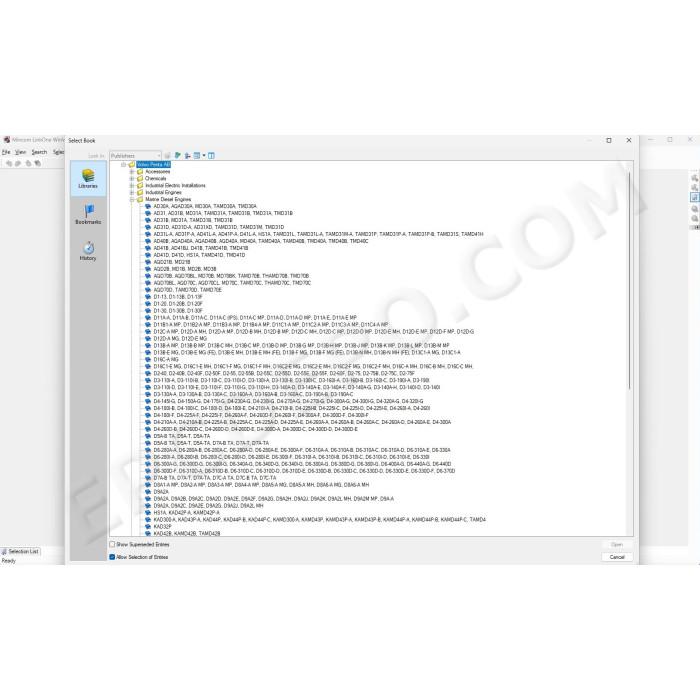Select book D7A-B TA, D7A-T entry
The width and height of the screenshot is (700, 700).
coord(215,478)
